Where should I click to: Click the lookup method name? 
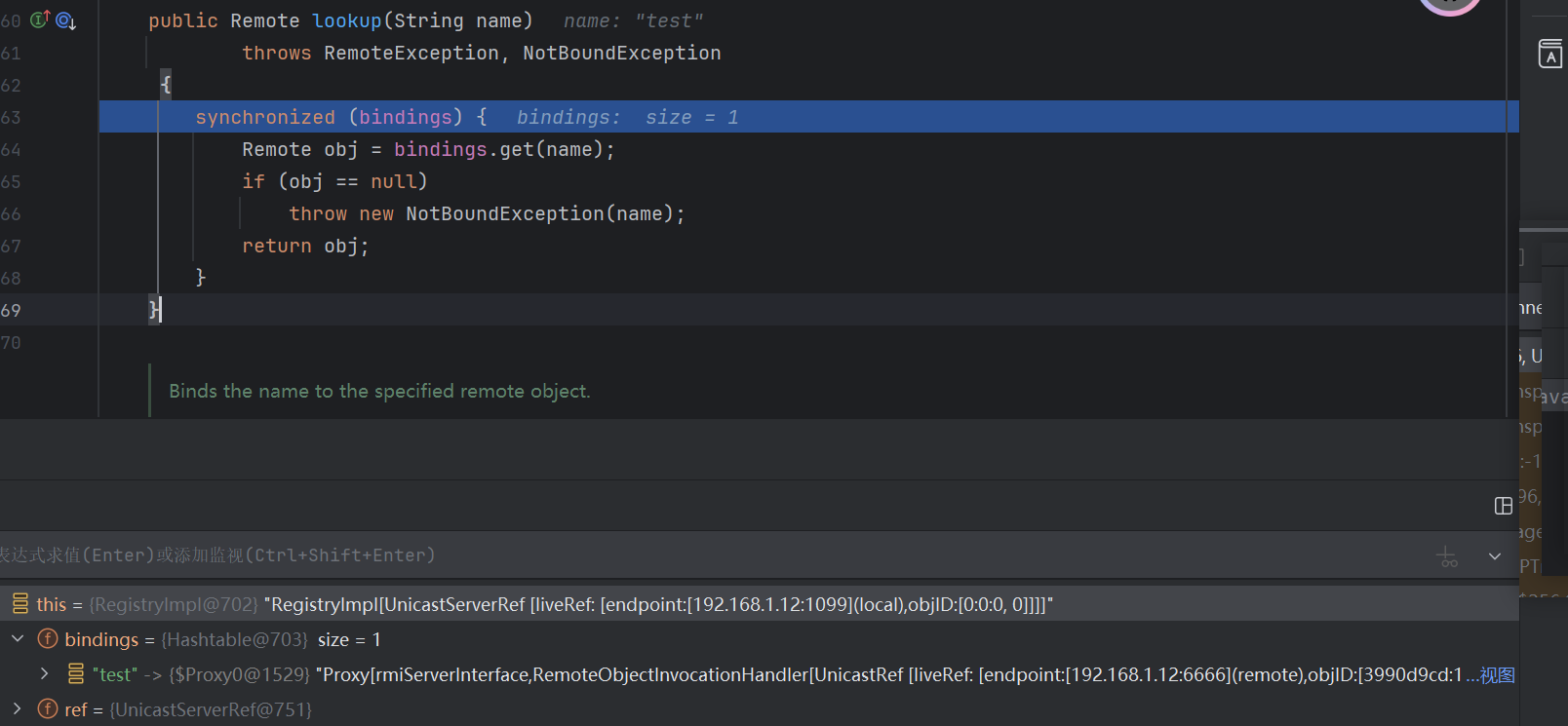coord(346,20)
